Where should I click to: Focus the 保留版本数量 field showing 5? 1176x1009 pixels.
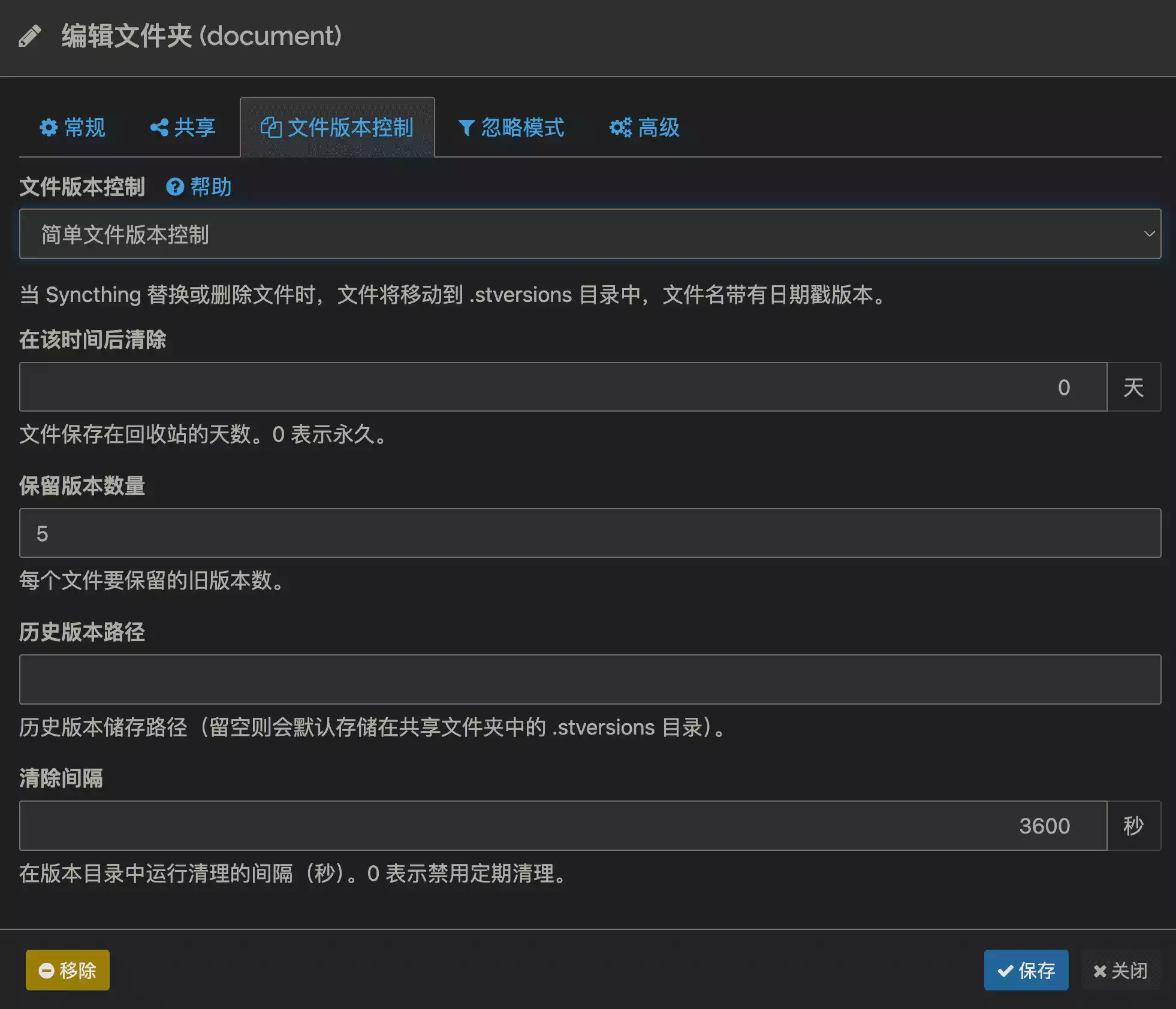coord(590,533)
